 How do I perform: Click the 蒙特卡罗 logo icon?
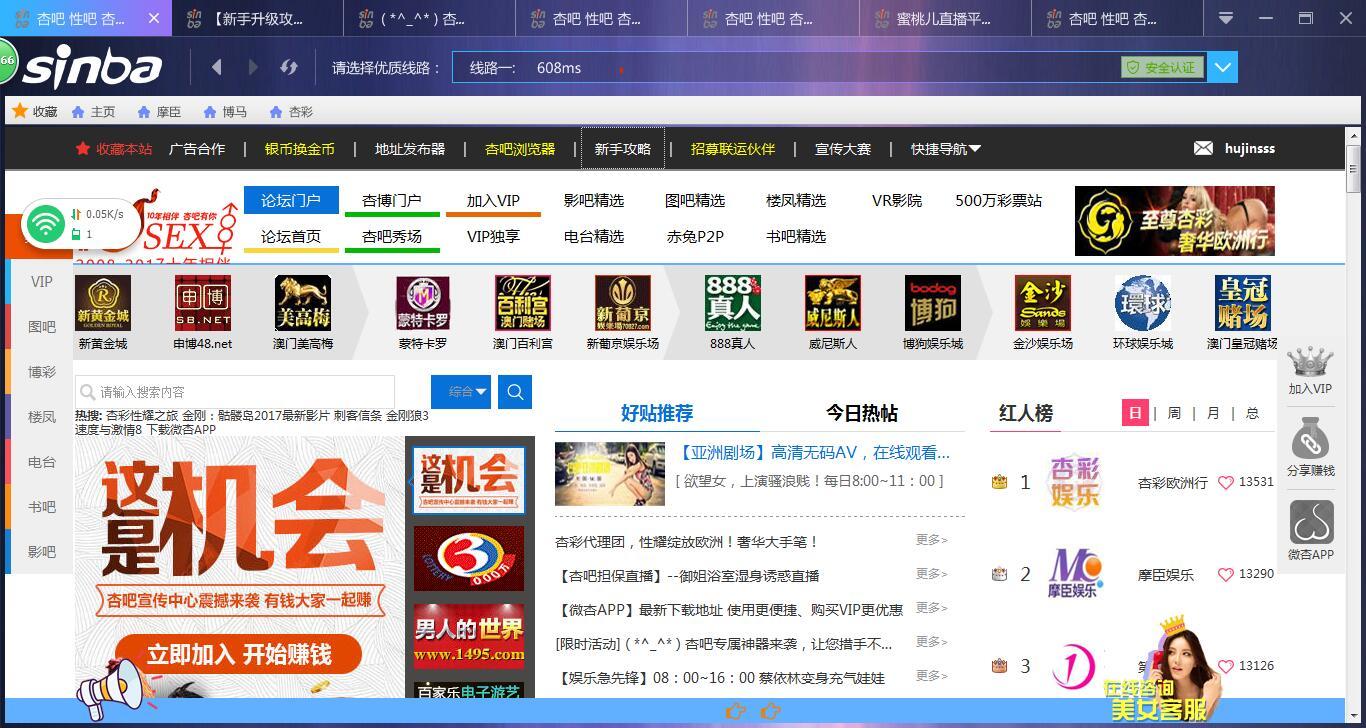423,303
